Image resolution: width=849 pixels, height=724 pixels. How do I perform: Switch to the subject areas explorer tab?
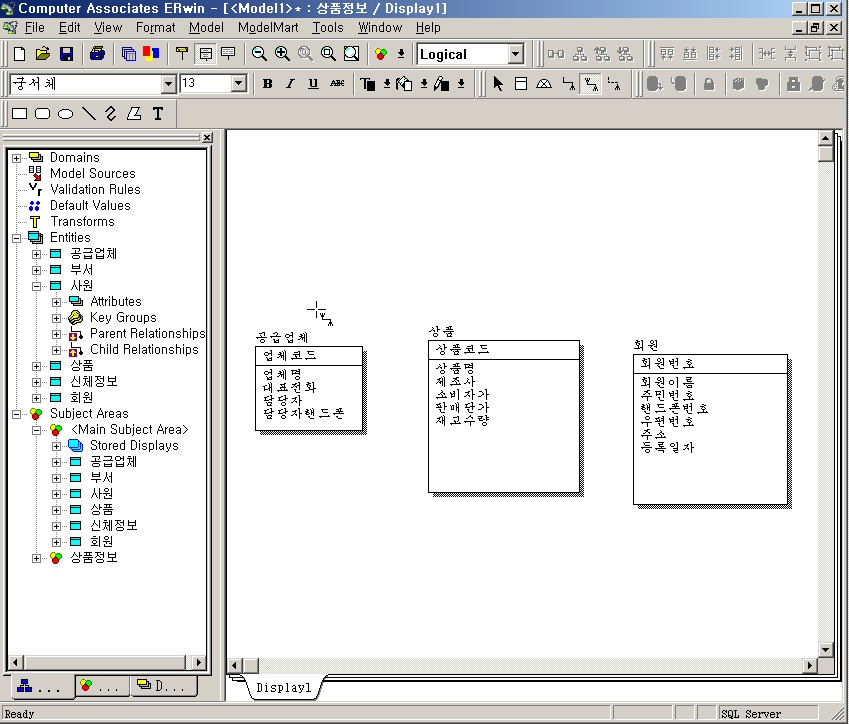(102, 686)
